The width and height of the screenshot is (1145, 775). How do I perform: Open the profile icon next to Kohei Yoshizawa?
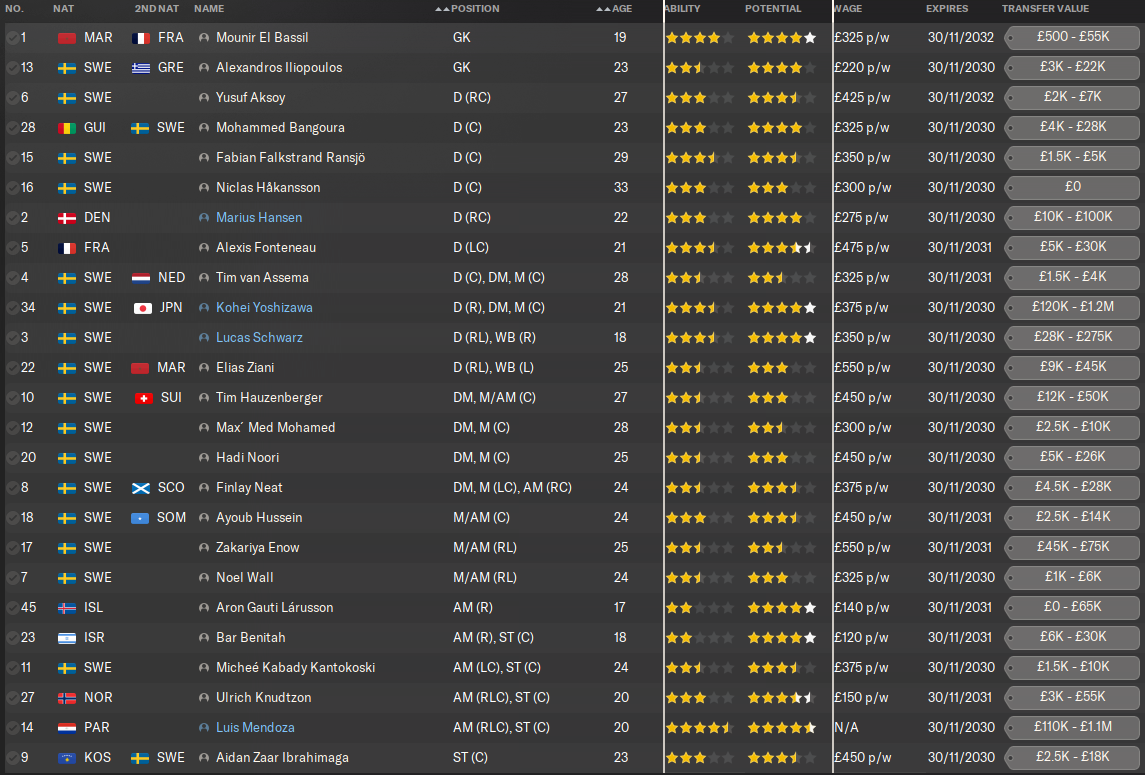(x=205, y=308)
